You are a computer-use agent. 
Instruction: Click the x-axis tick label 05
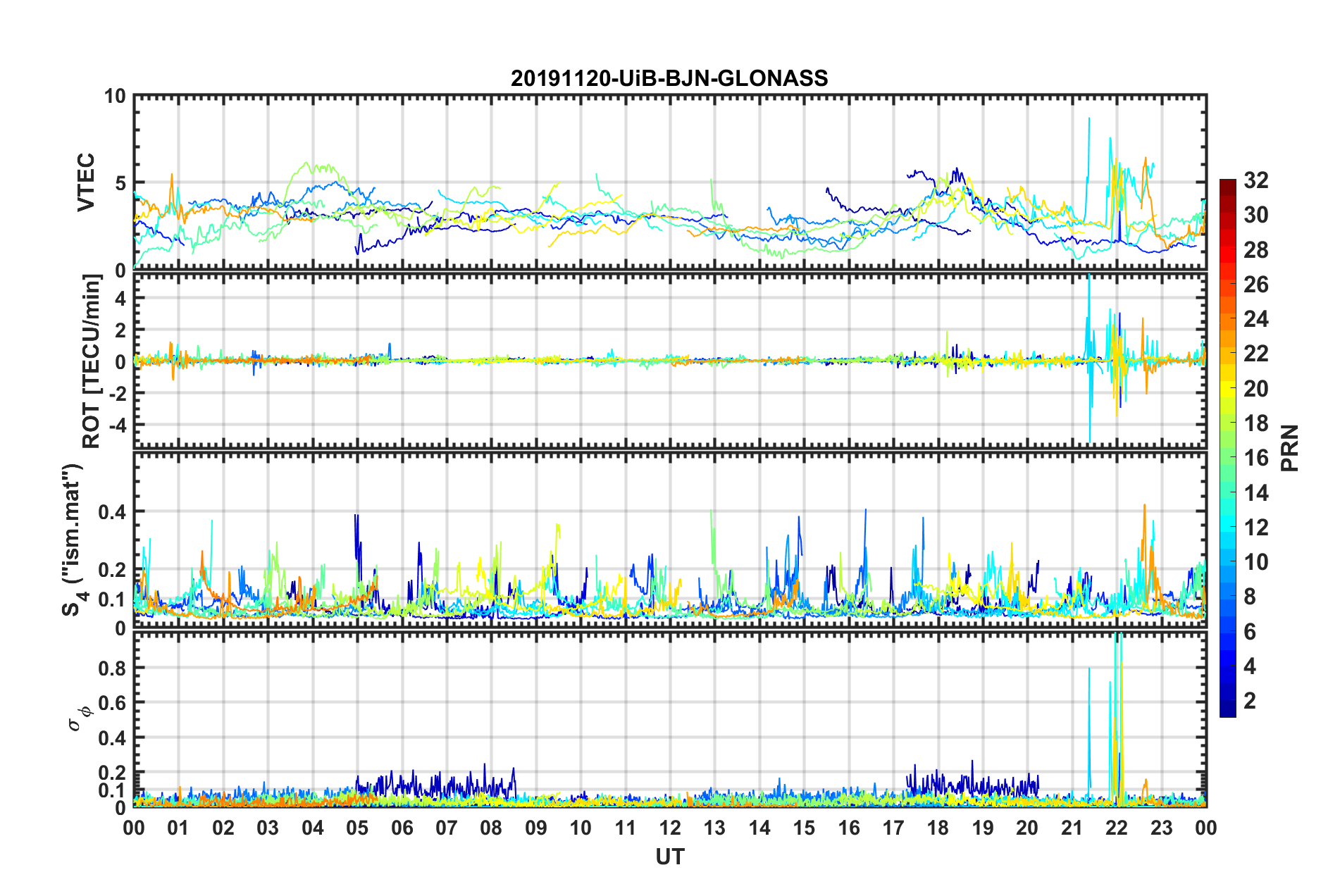357,828
